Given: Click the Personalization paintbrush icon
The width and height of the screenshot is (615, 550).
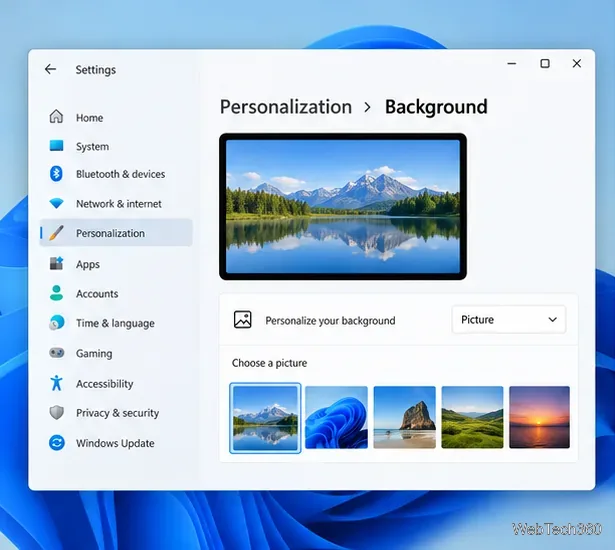Looking at the screenshot, I should [x=56, y=233].
